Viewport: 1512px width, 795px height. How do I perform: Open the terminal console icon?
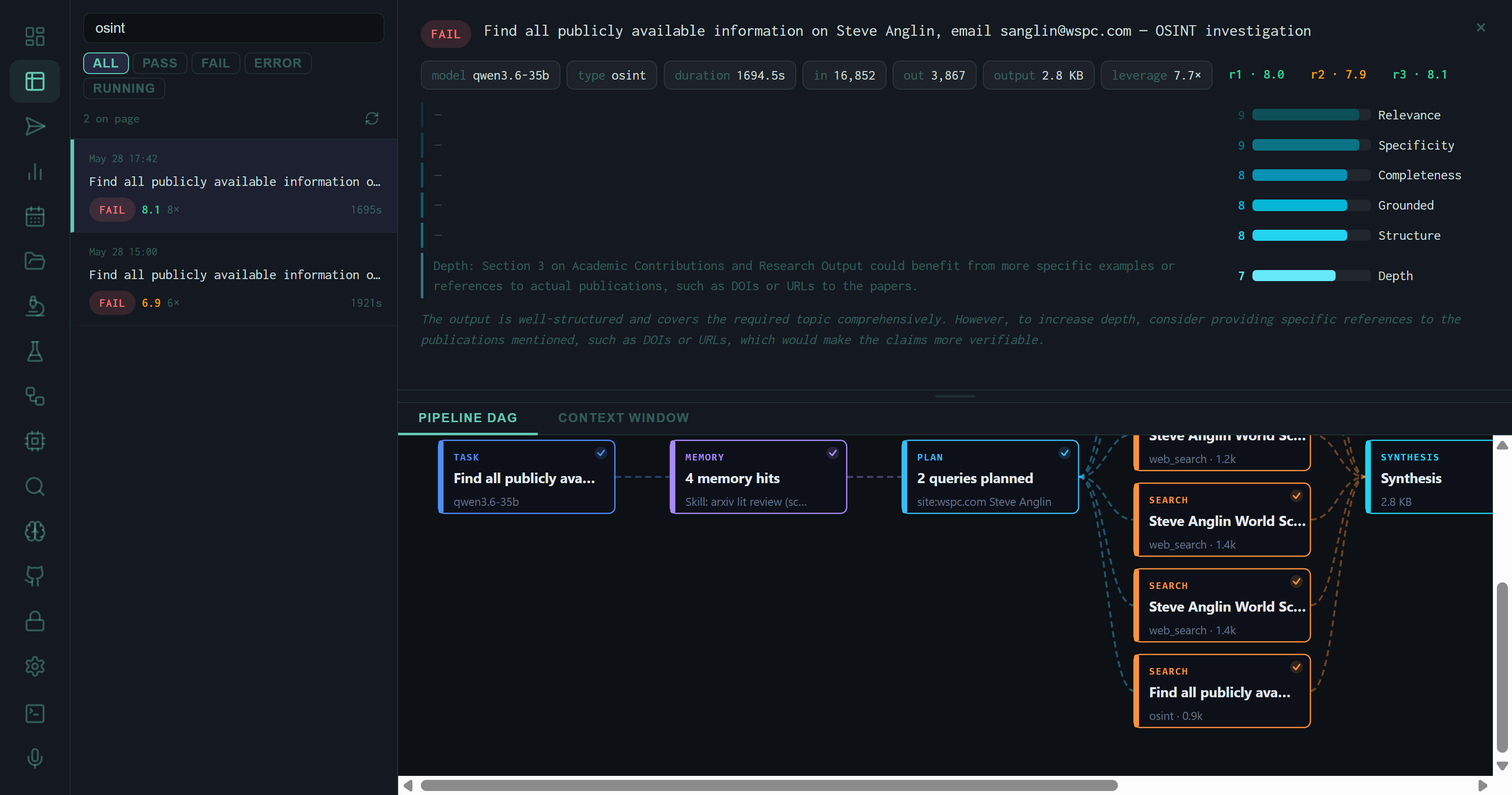[x=35, y=713]
